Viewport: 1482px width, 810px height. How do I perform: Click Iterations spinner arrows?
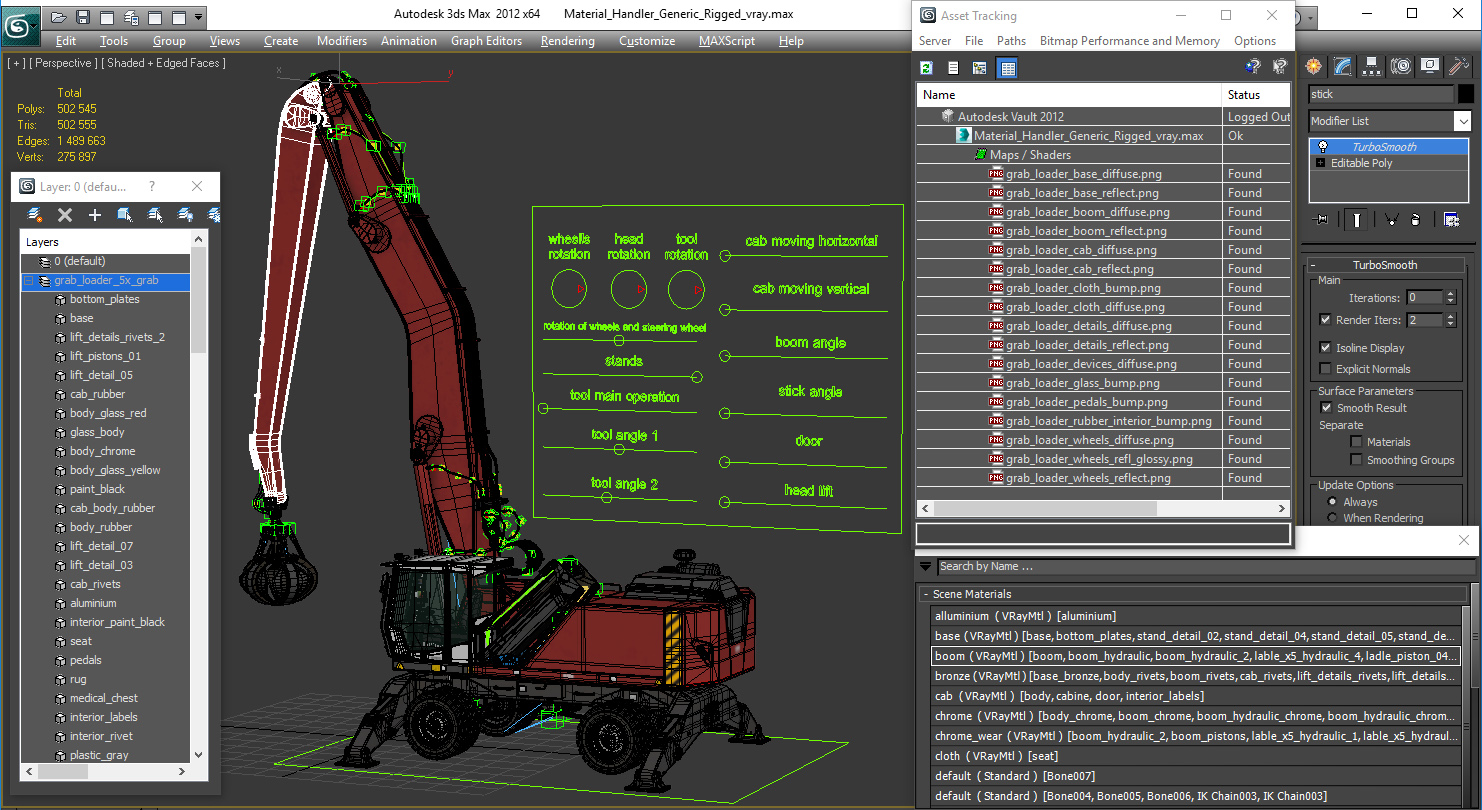pos(1450,297)
